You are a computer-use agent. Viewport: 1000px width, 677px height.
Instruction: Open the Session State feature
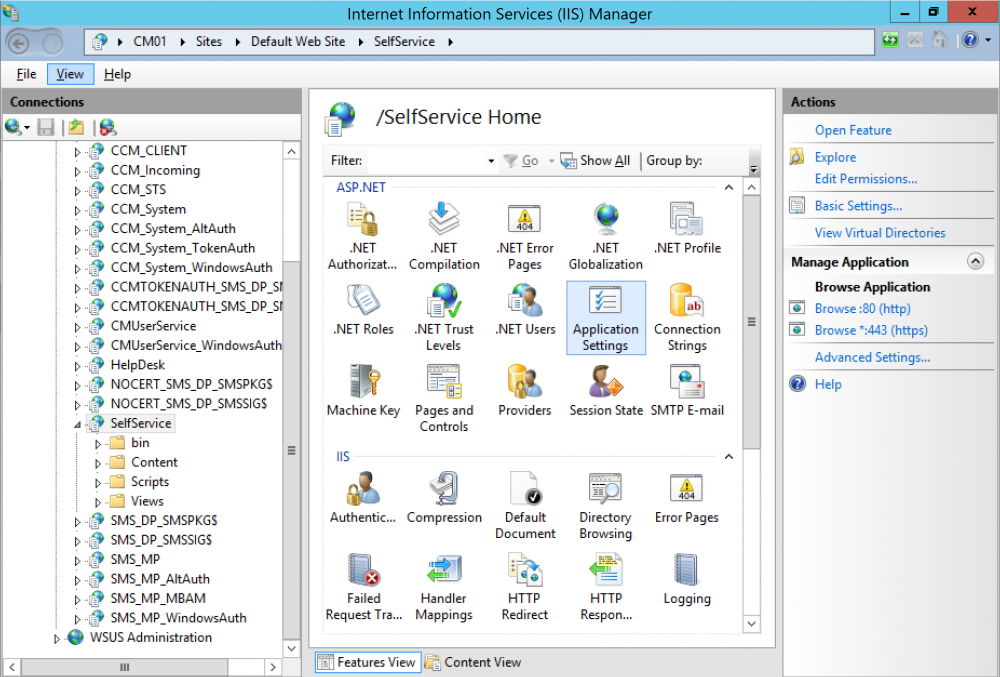point(606,391)
